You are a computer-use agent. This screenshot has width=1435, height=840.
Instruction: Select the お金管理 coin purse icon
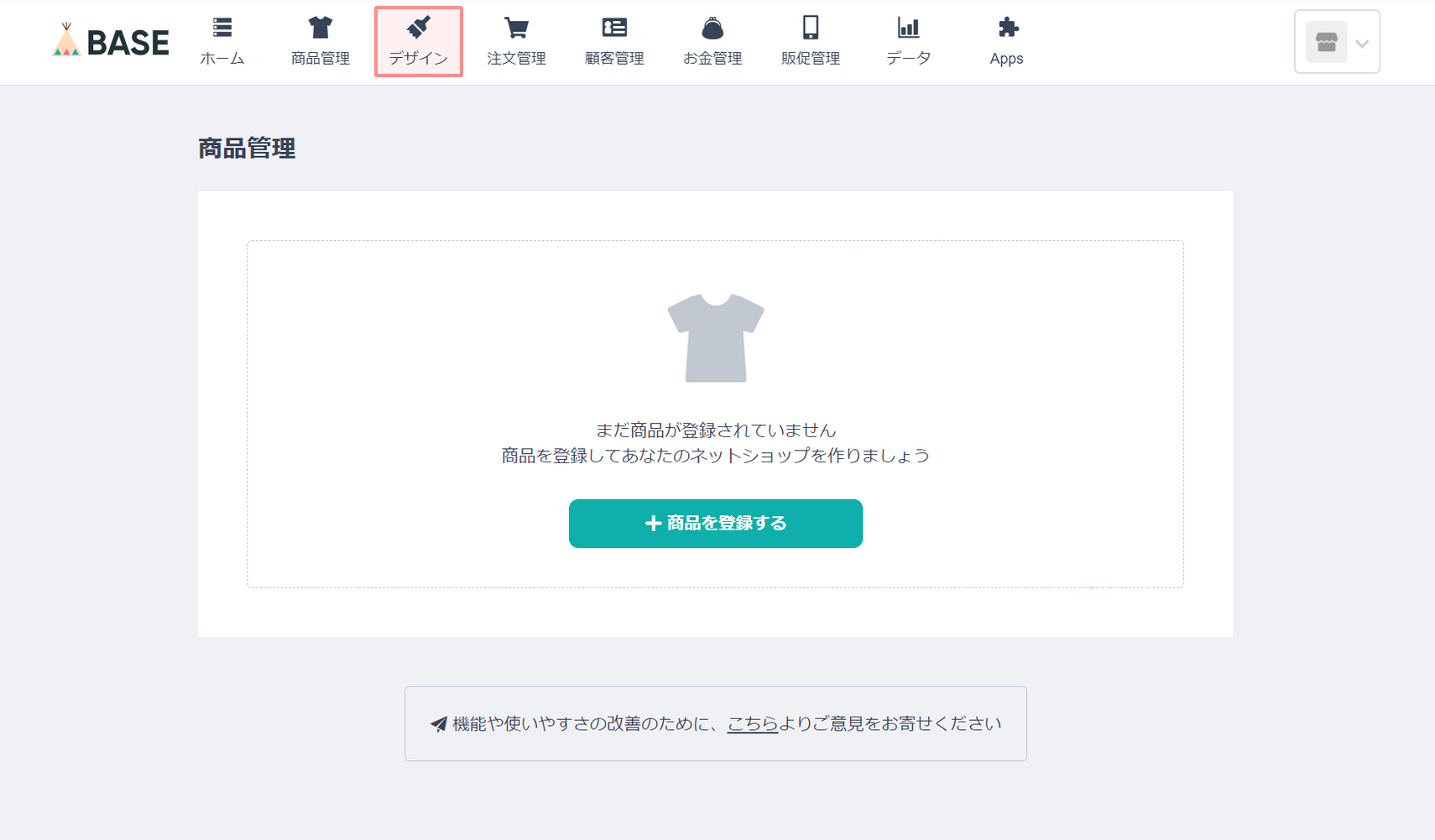[x=712, y=26]
